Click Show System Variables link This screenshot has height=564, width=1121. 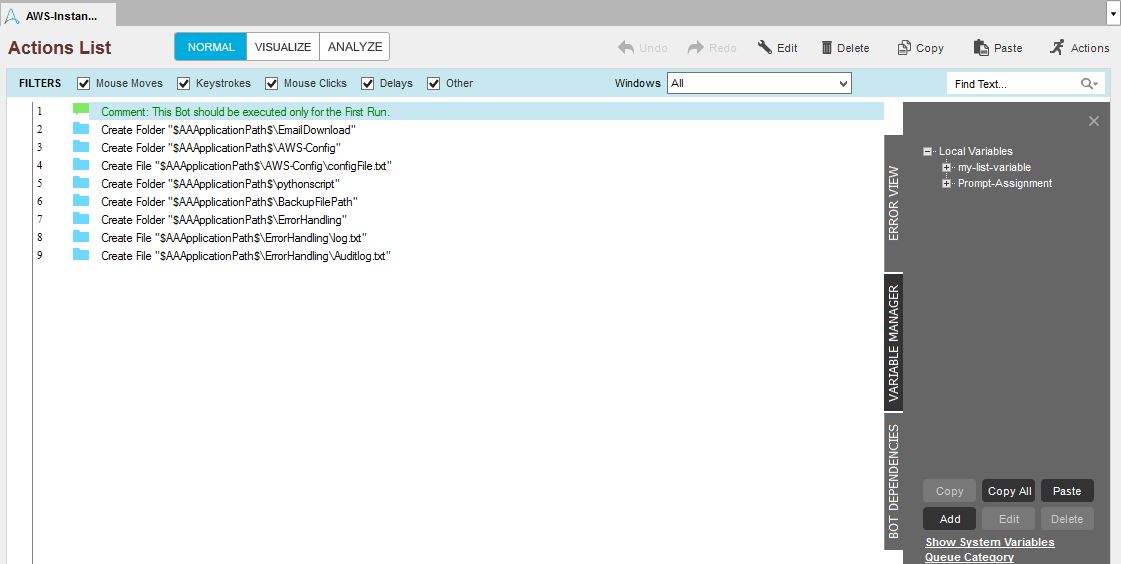click(989, 542)
